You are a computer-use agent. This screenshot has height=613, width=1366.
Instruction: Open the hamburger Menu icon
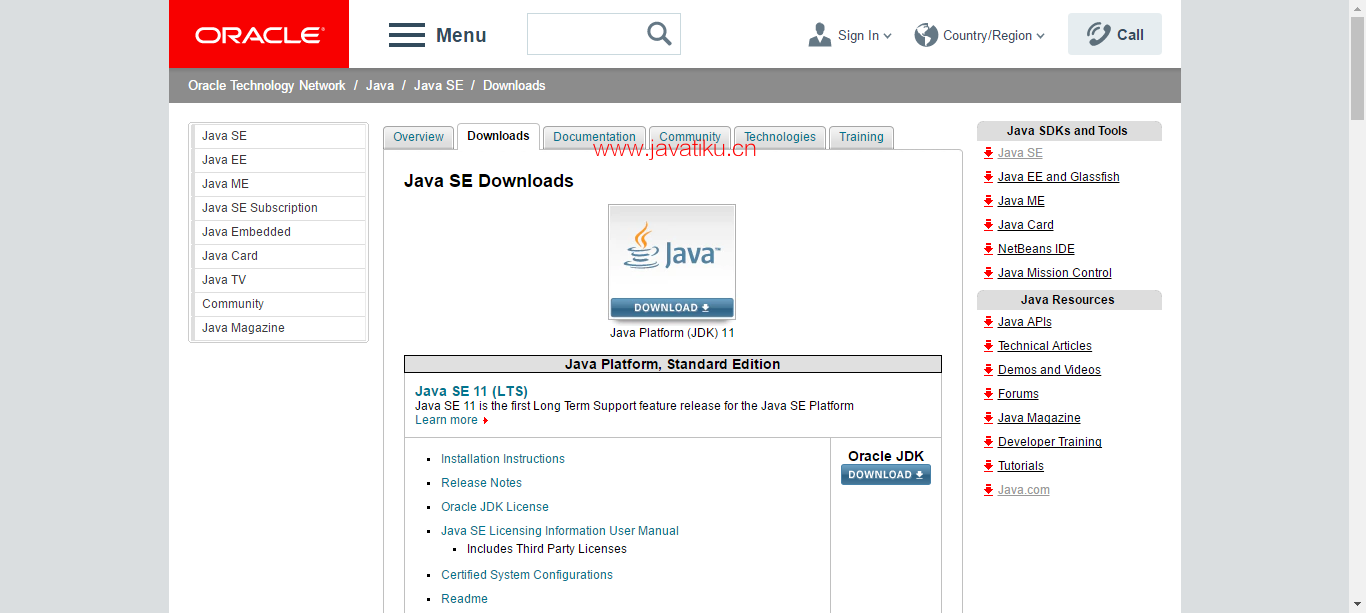point(407,35)
